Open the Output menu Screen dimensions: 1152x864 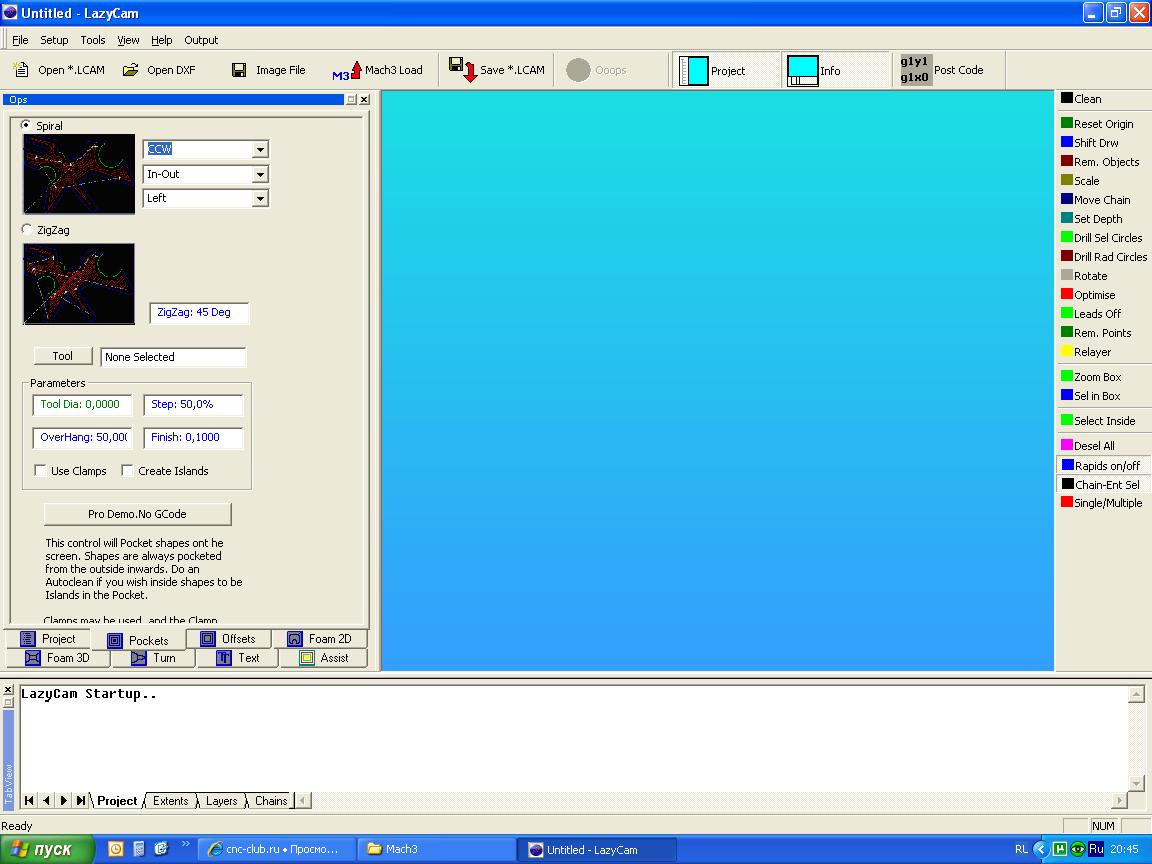[x=201, y=40]
